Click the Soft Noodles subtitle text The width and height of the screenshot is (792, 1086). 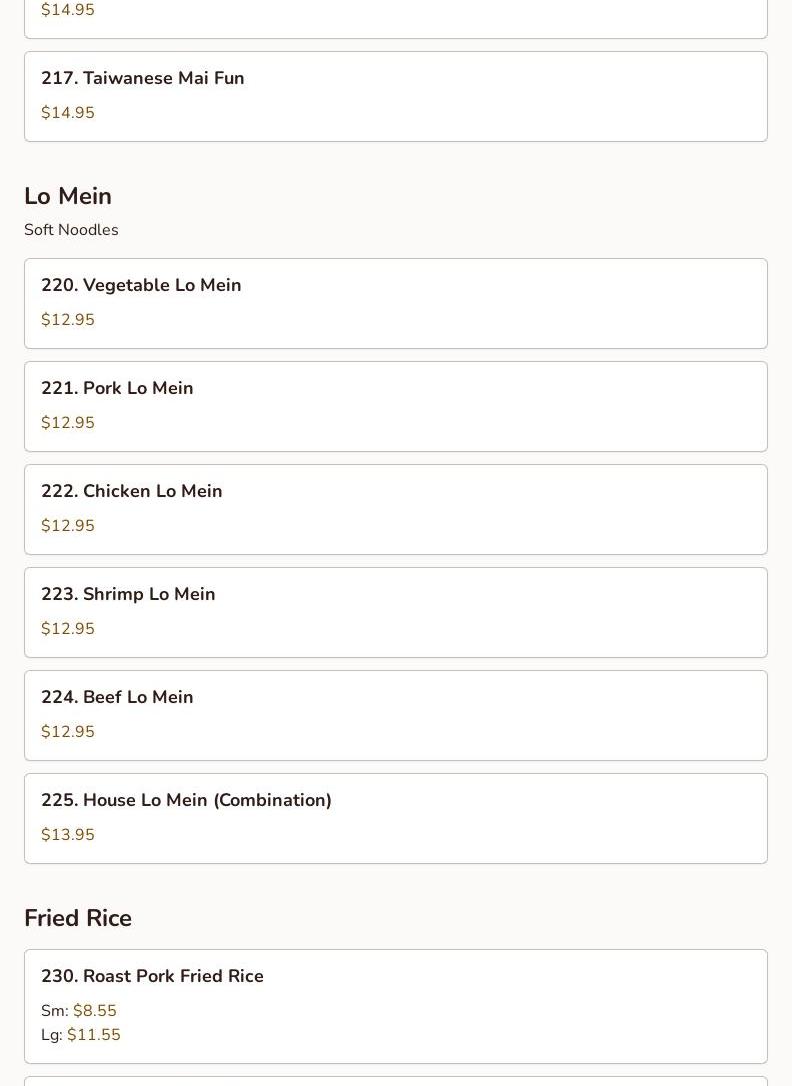(71, 230)
